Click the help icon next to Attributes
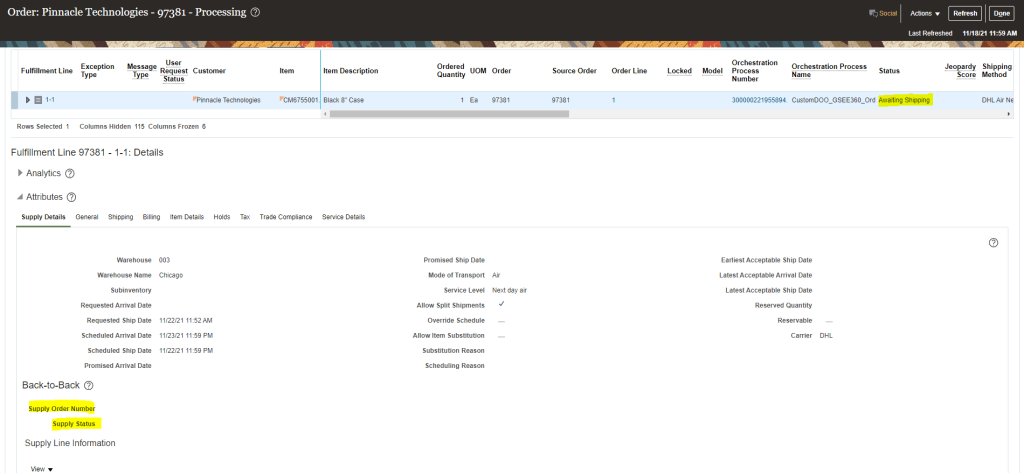The height and width of the screenshot is (473, 1024). (72, 197)
